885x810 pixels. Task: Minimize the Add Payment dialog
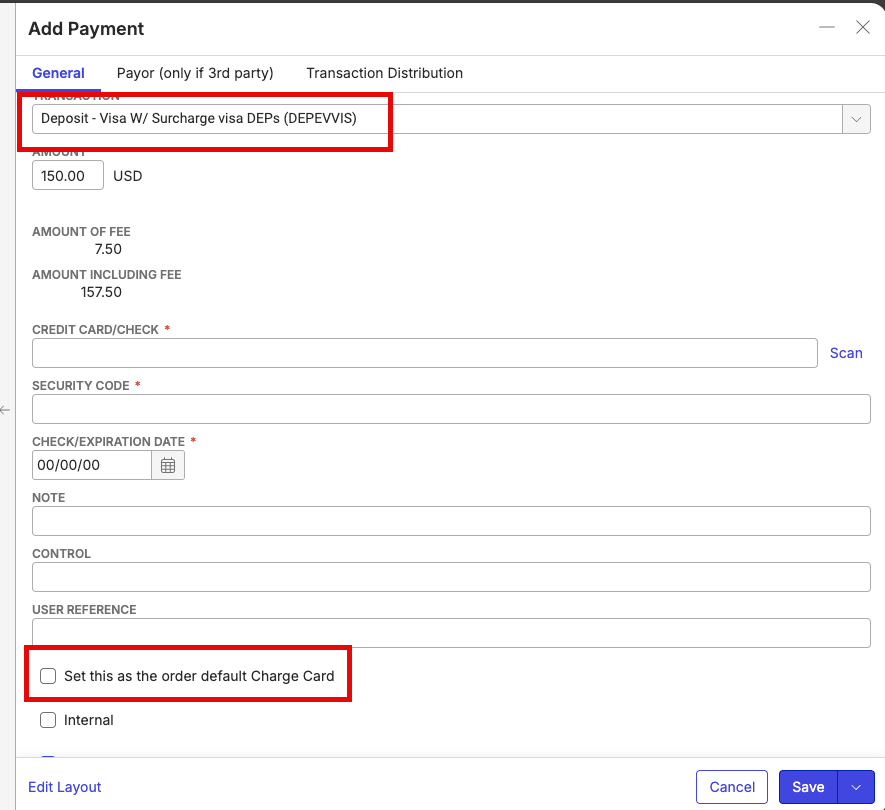click(826, 27)
